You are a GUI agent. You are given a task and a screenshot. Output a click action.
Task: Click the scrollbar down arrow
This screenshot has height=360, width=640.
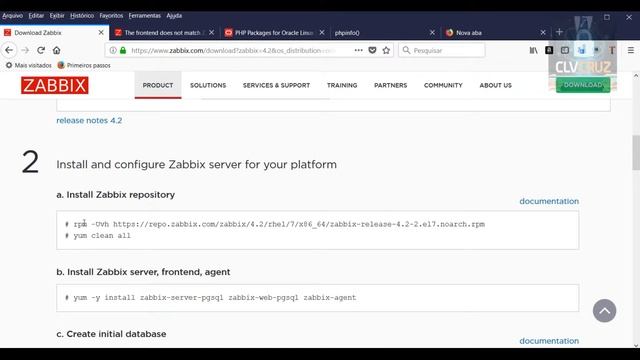pos(636,345)
